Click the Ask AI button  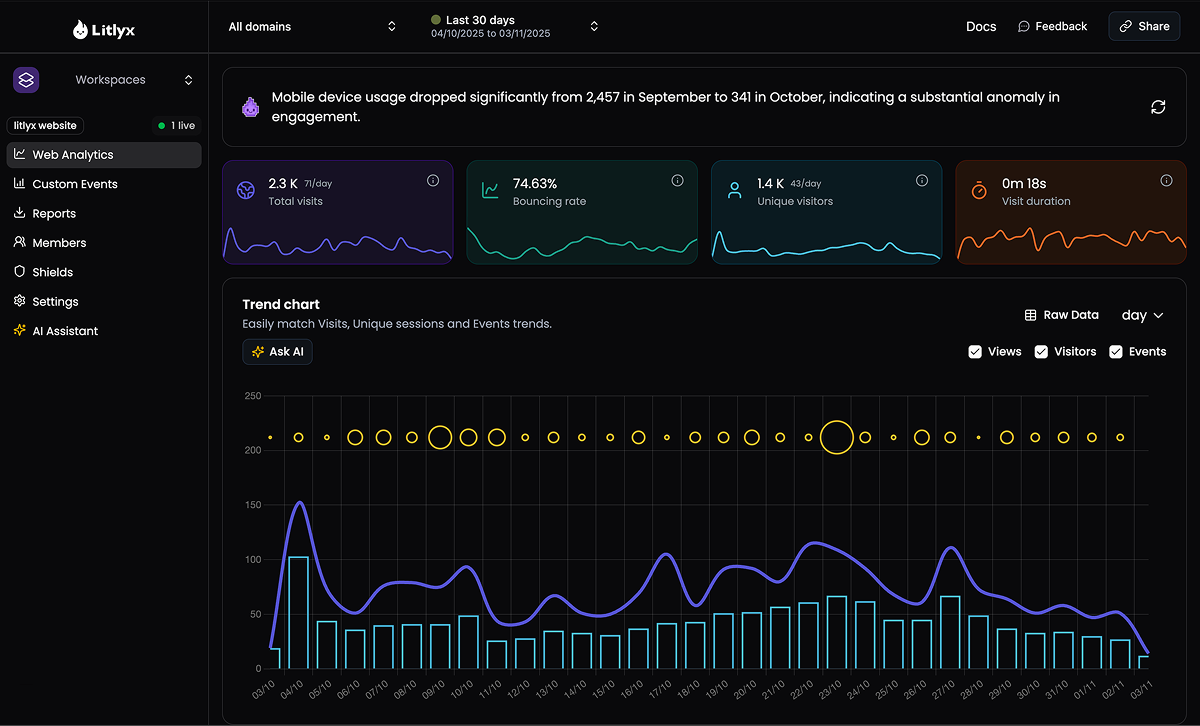(277, 351)
